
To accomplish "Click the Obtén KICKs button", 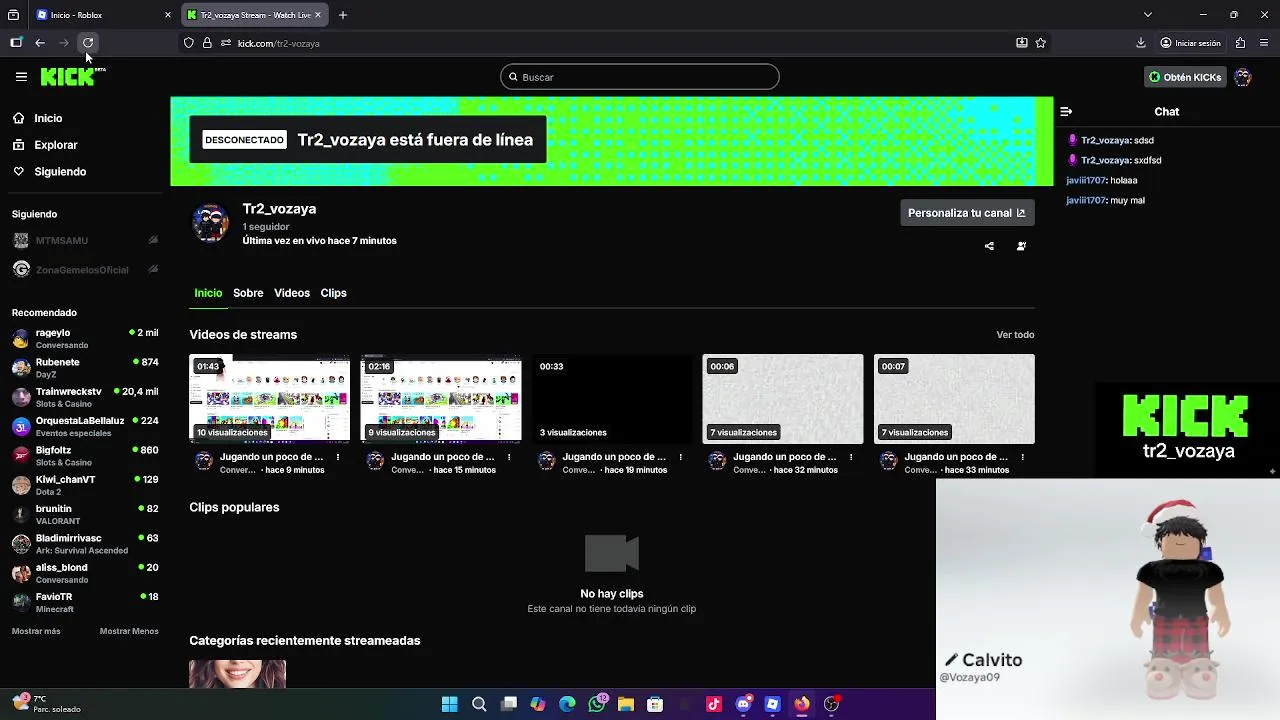I will [x=1185, y=77].
